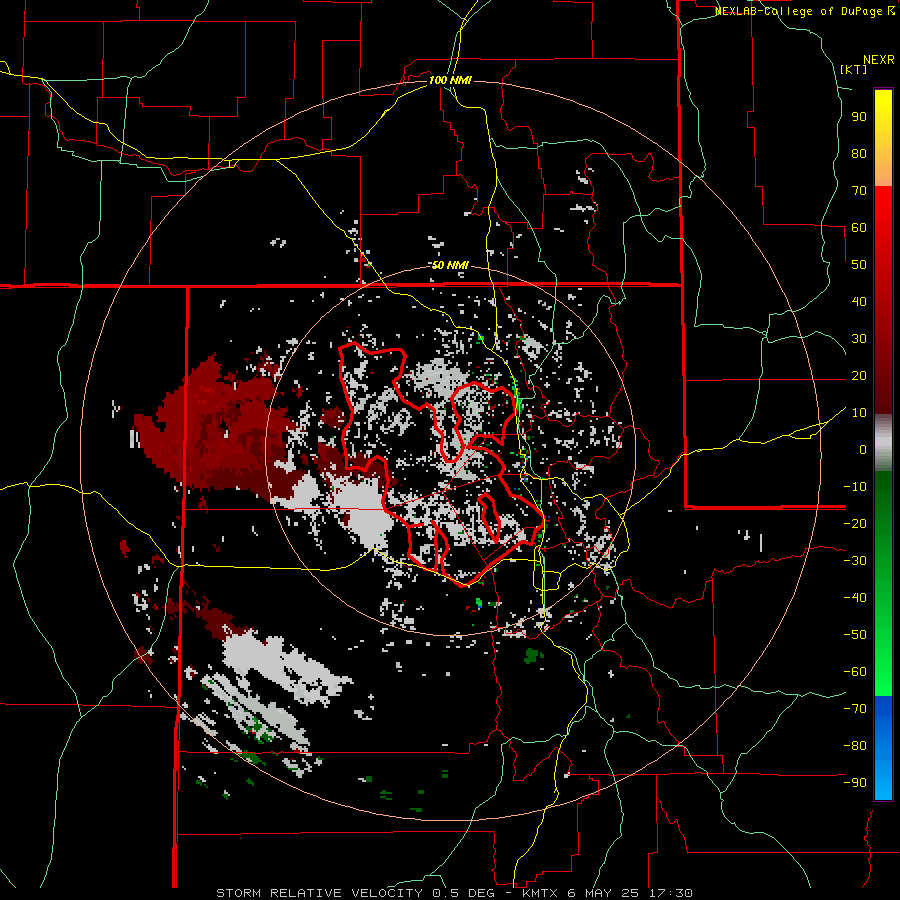Screen dimensions: 900x900
Task: Click the NEXR label above the color bar
Action: pyautogui.click(x=879, y=60)
